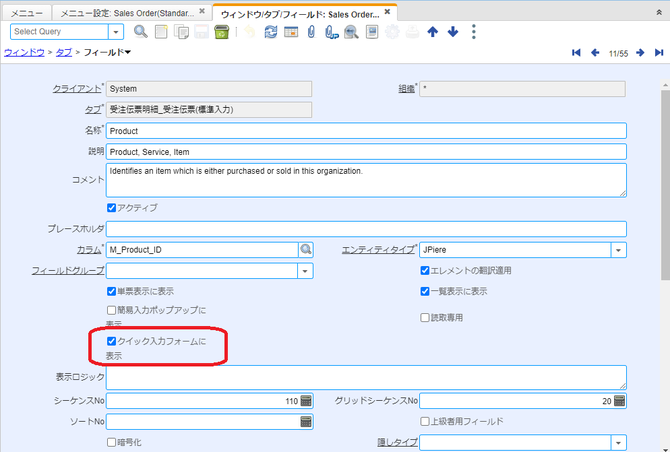Click the カラム field label link
The image size is (670, 452).
tap(89, 250)
